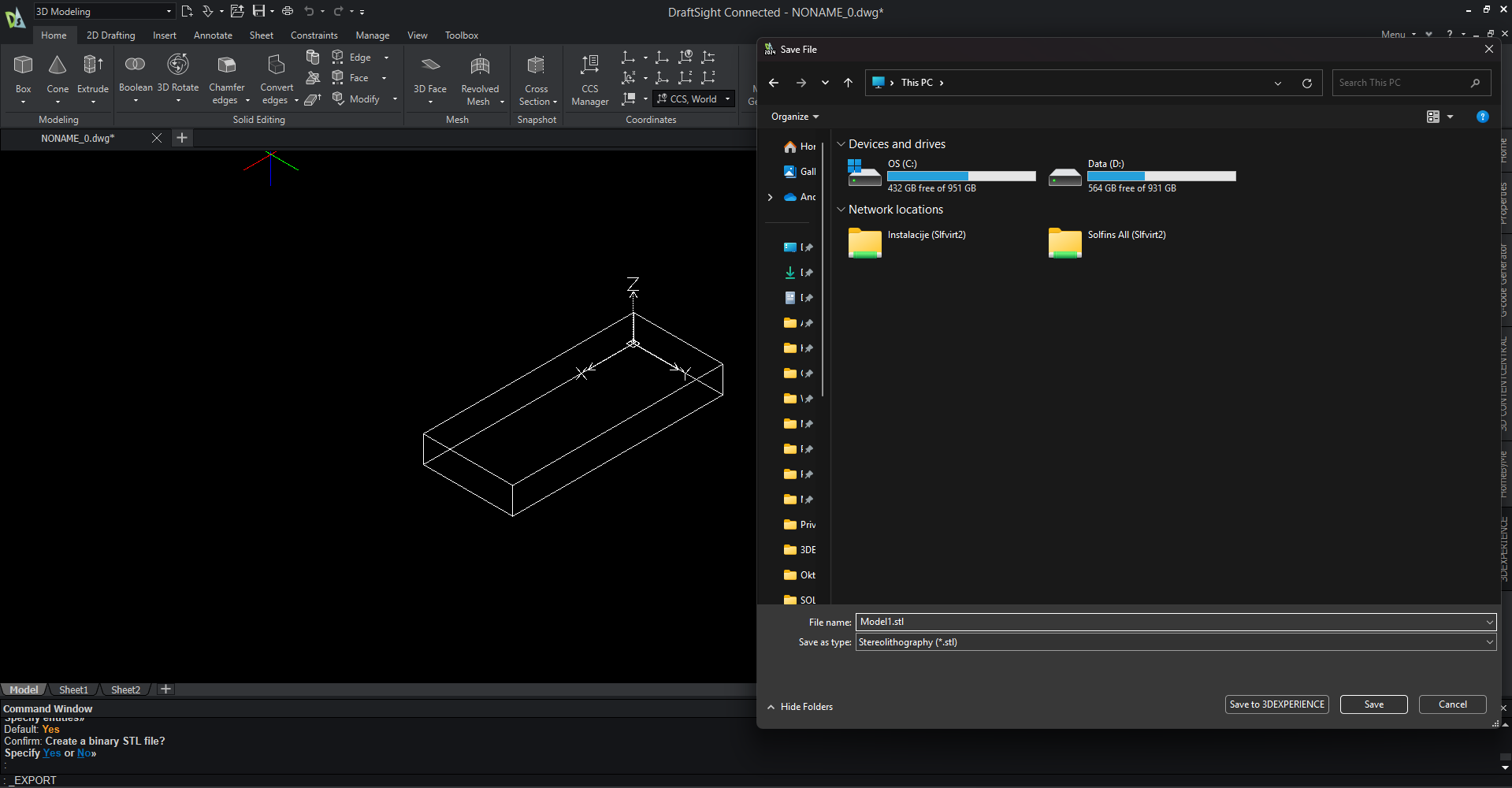Open the 3D Face tool
This screenshot has width=1512, height=788.
[429, 75]
